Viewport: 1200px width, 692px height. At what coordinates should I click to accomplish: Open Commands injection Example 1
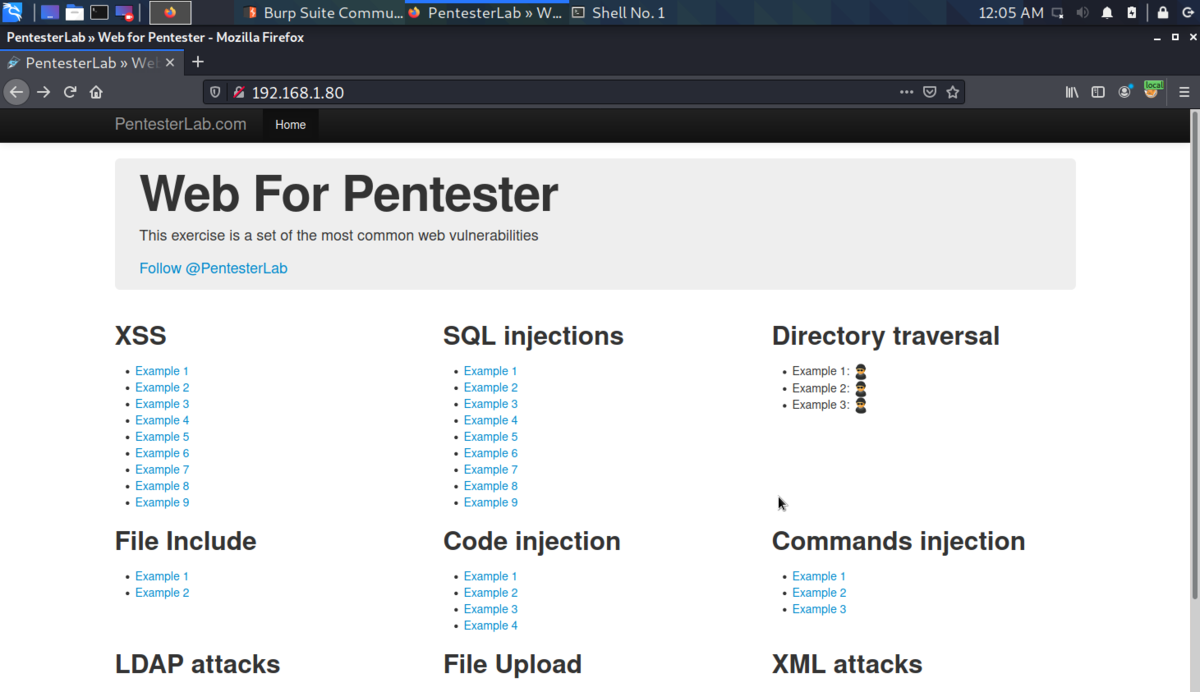(819, 576)
